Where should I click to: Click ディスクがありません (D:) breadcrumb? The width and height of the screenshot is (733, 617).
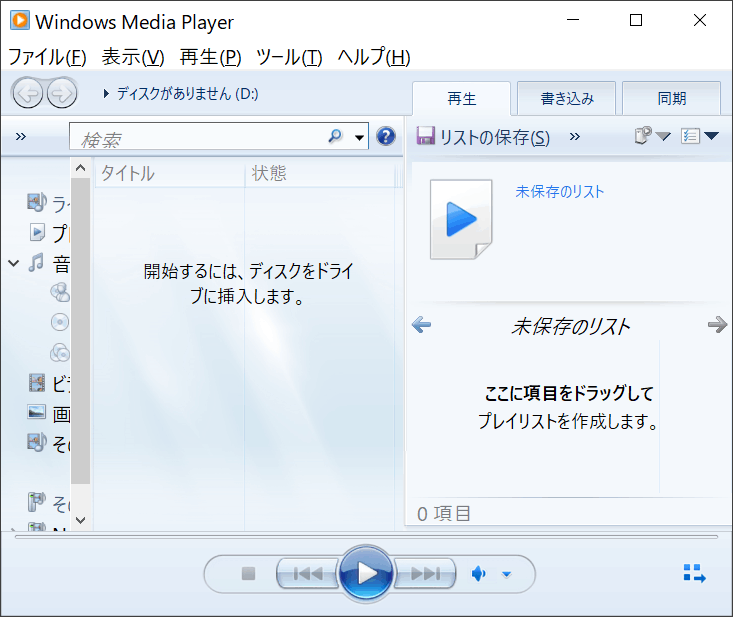tap(187, 93)
